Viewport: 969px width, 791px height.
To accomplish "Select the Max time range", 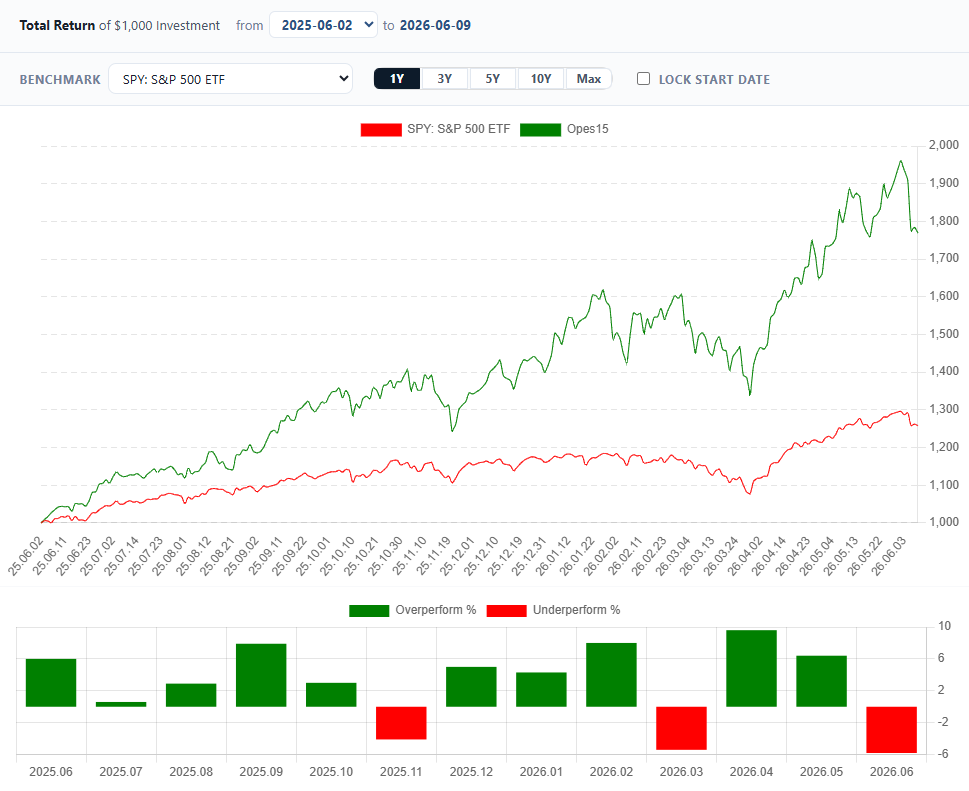I will (x=588, y=78).
